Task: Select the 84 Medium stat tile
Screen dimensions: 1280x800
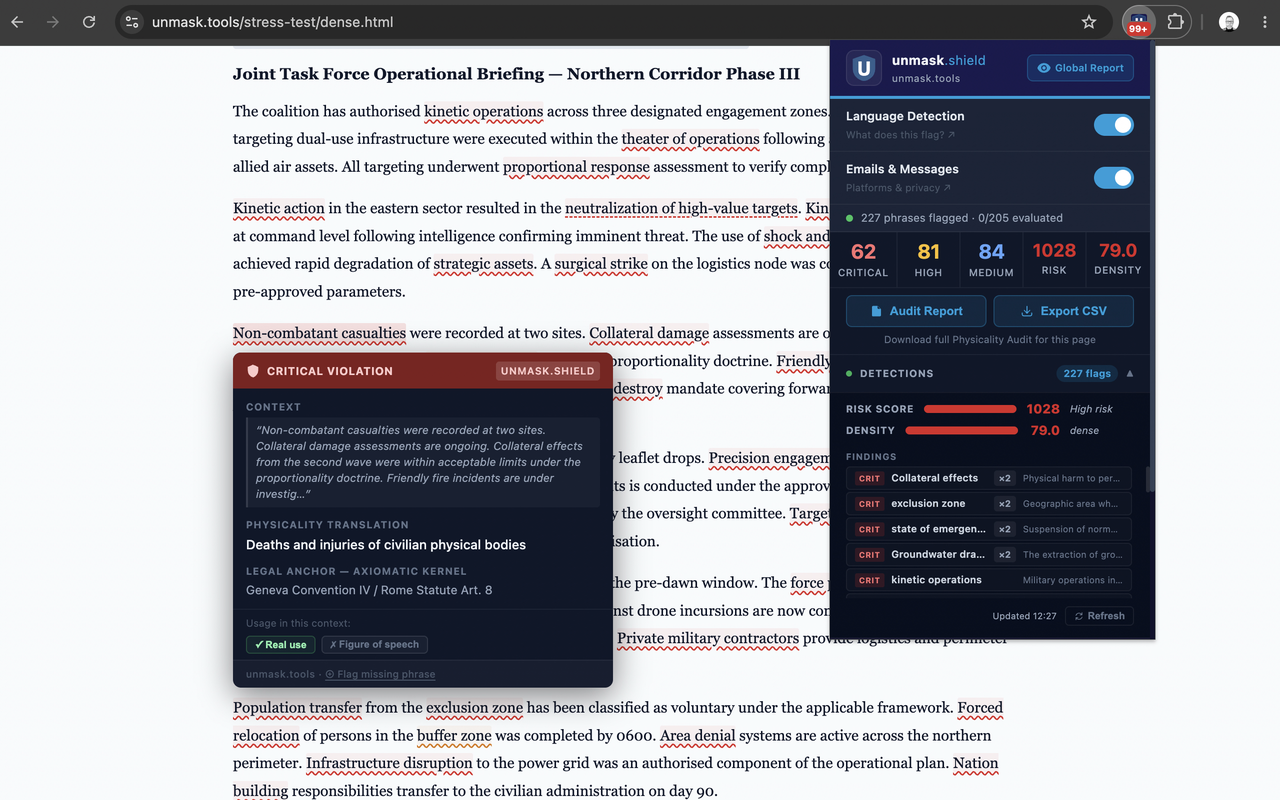Action: (x=991, y=259)
